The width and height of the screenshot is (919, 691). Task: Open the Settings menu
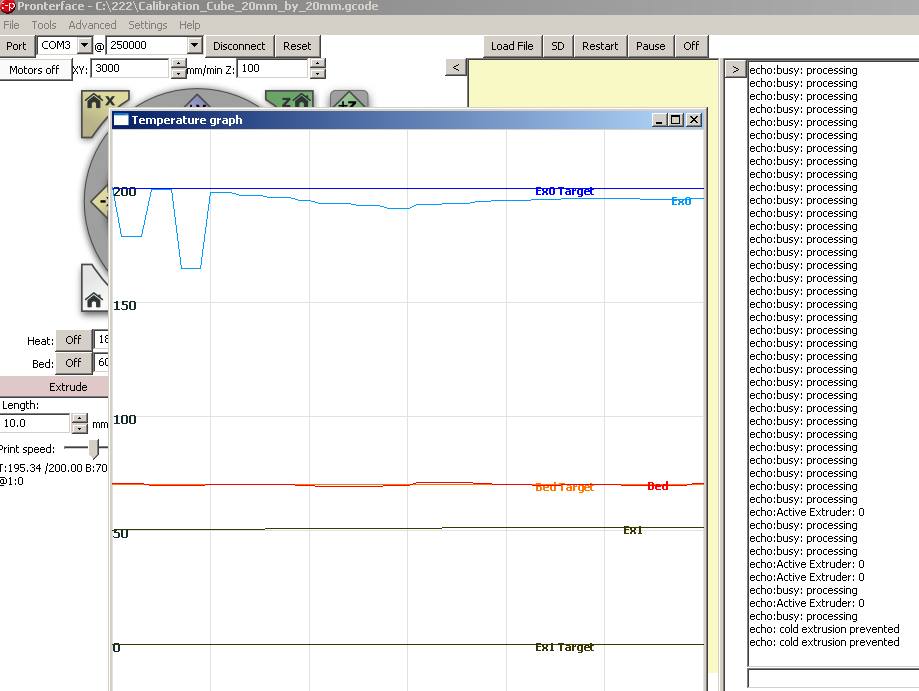click(147, 25)
